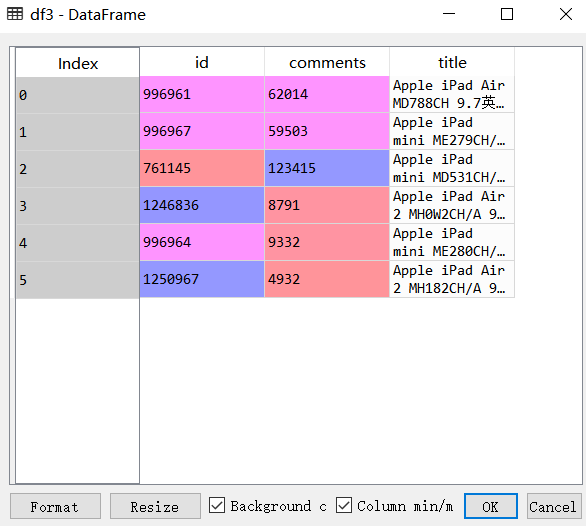The width and height of the screenshot is (586, 526).
Task: Click the Resize button
Action: click(155, 506)
